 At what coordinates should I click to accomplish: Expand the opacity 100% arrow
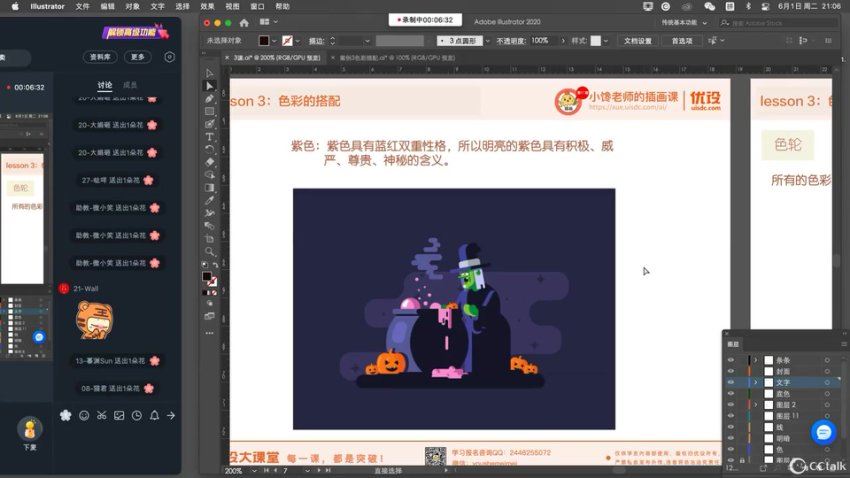(x=563, y=41)
